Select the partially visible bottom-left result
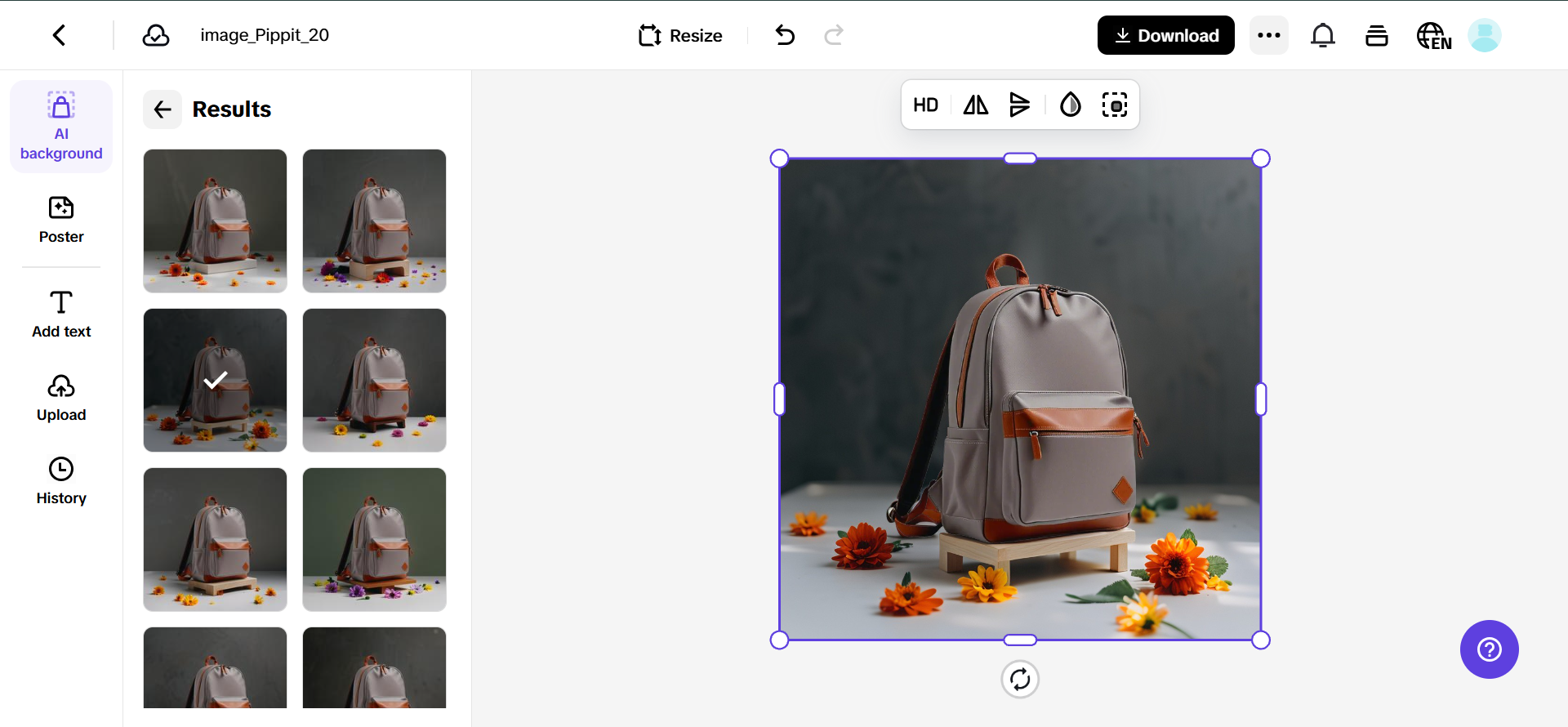The width and height of the screenshot is (1568, 727). [x=216, y=667]
